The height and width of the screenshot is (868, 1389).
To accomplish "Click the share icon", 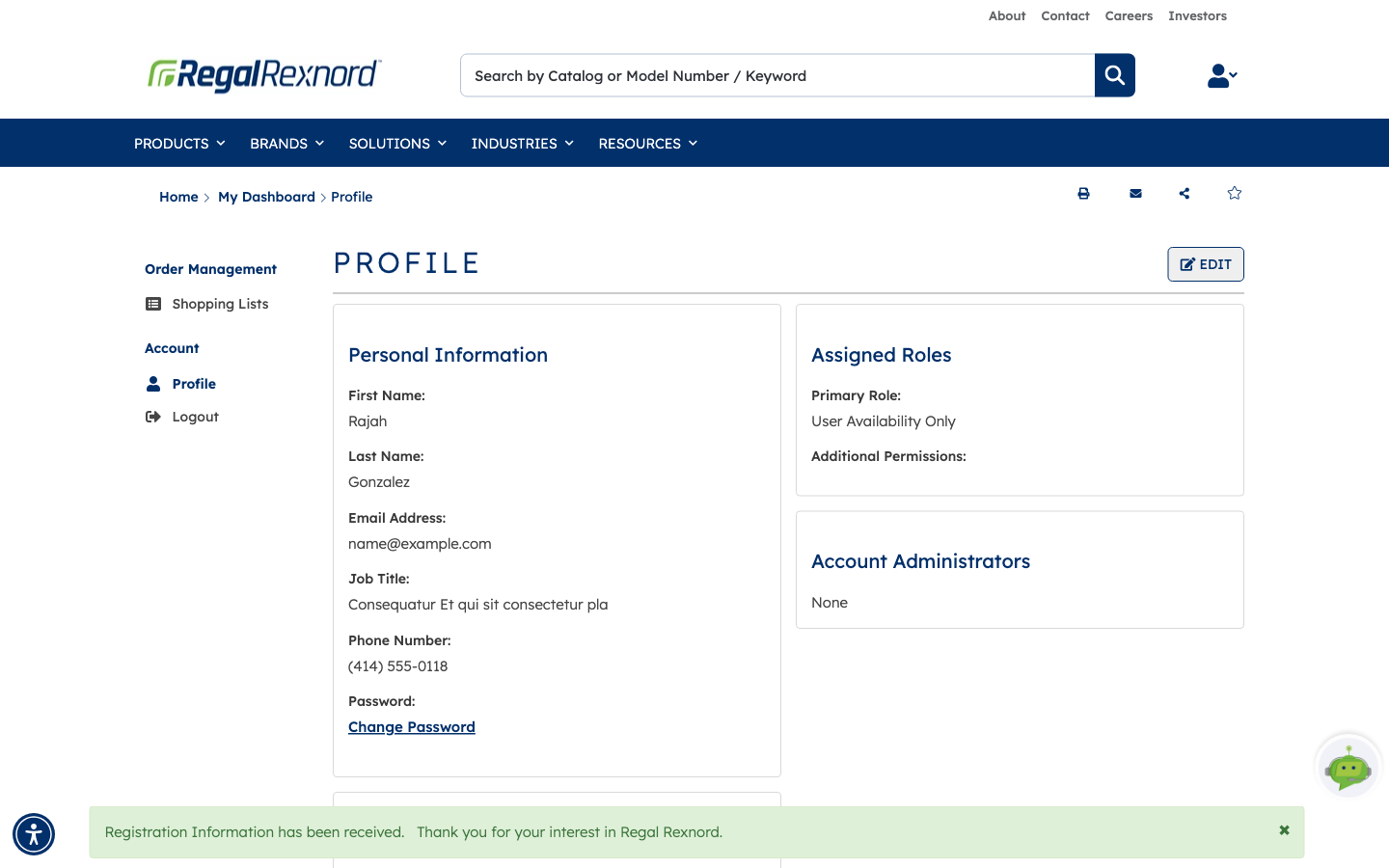I will click(1184, 194).
